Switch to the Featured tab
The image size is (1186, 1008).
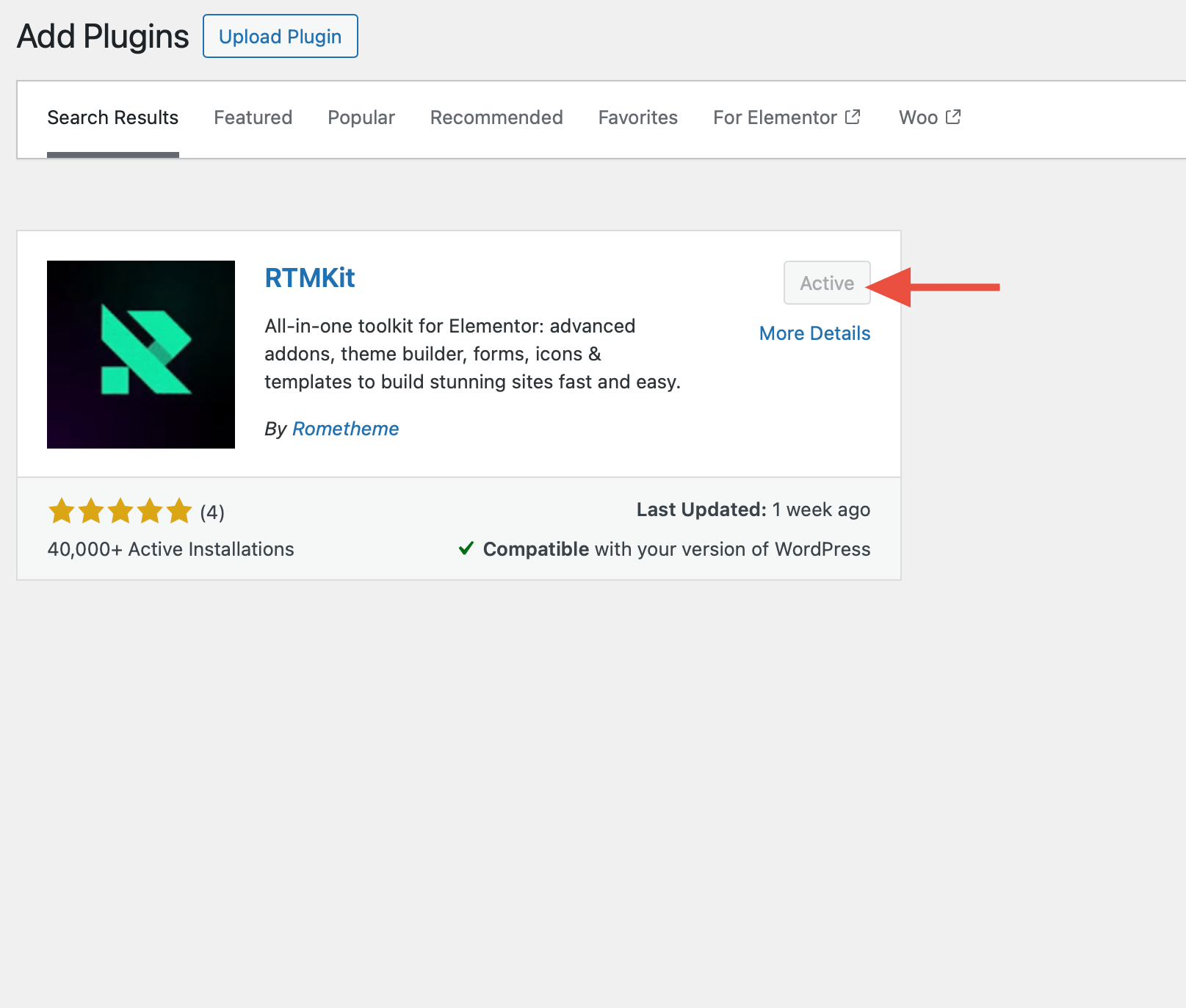(x=253, y=117)
